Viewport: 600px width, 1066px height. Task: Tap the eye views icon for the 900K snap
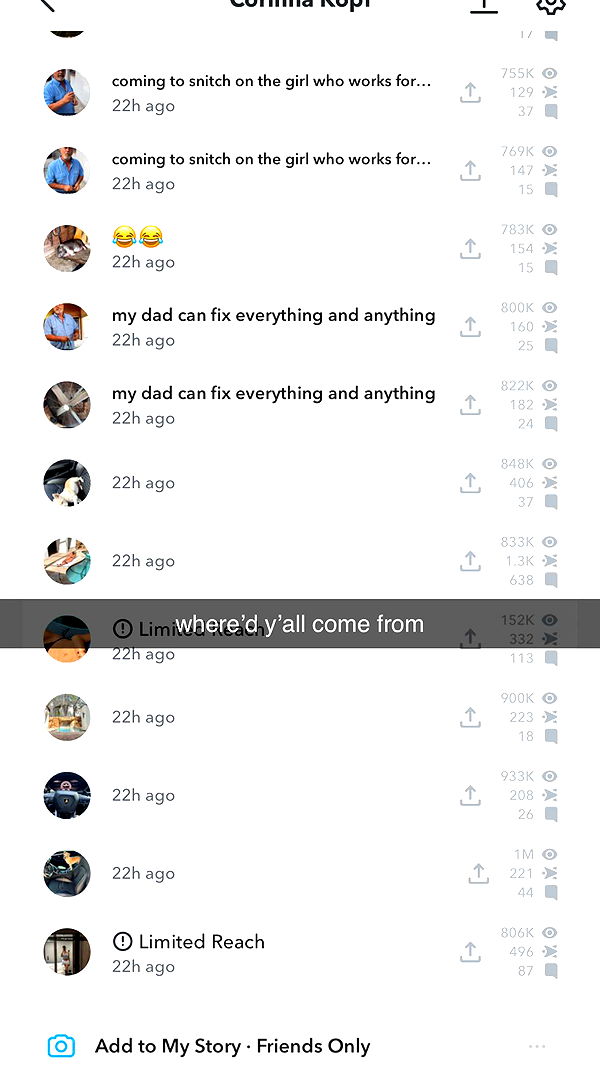(550, 698)
